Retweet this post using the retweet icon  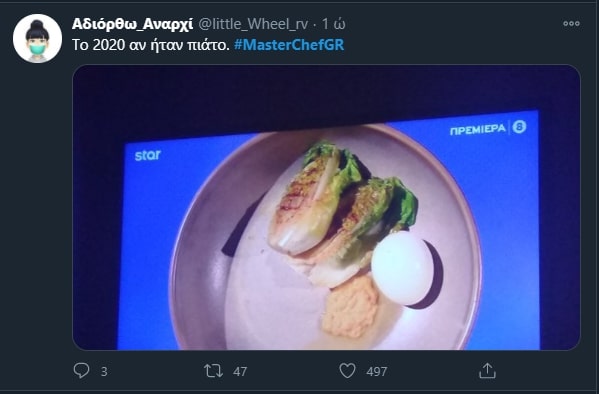pos(213,371)
